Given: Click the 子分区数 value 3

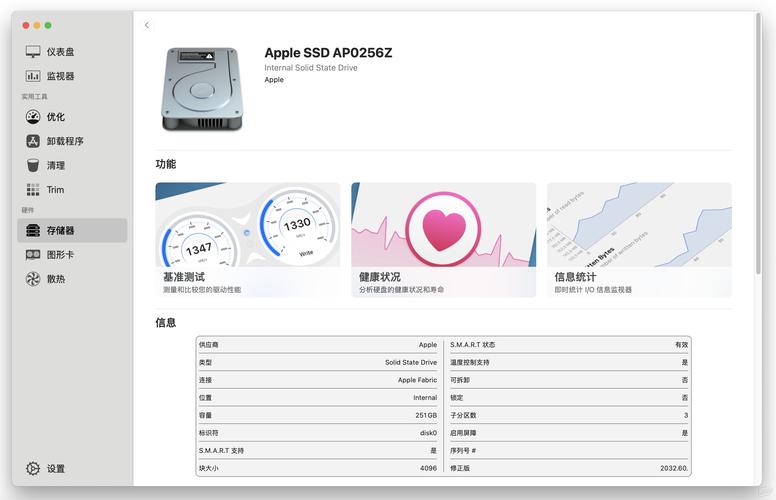Looking at the screenshot, I should click(686, 415).
